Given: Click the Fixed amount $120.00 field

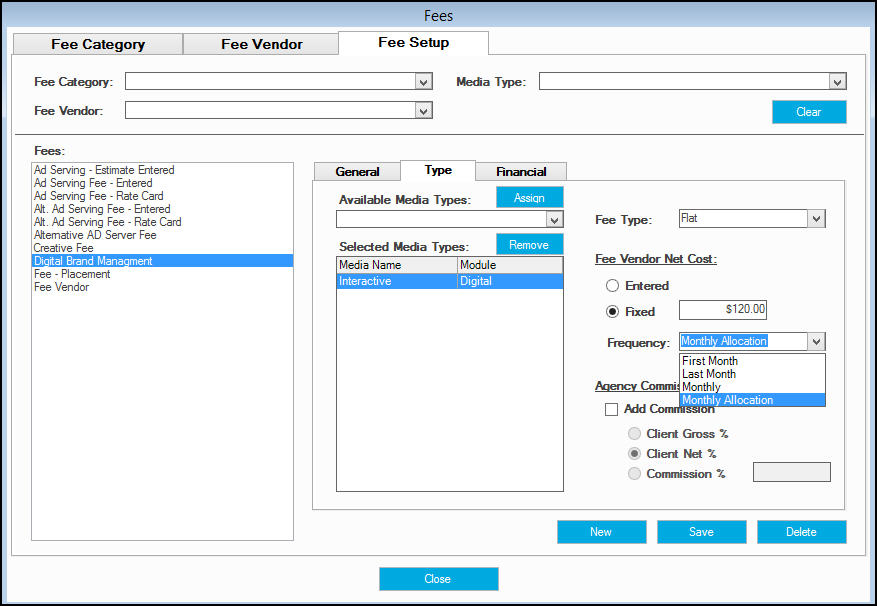Looking at the screenshot, I should (723, 309).
